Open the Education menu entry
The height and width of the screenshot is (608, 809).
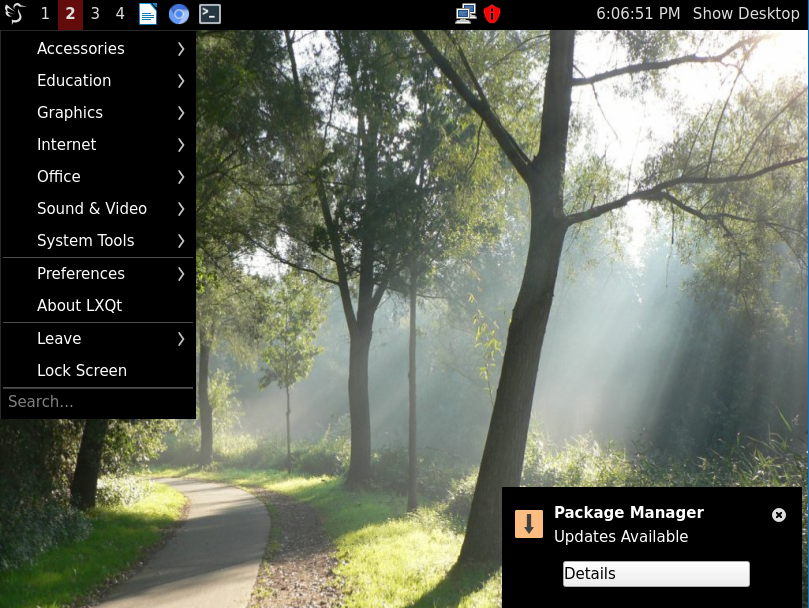pyautogui.click(x=98, y=81)
